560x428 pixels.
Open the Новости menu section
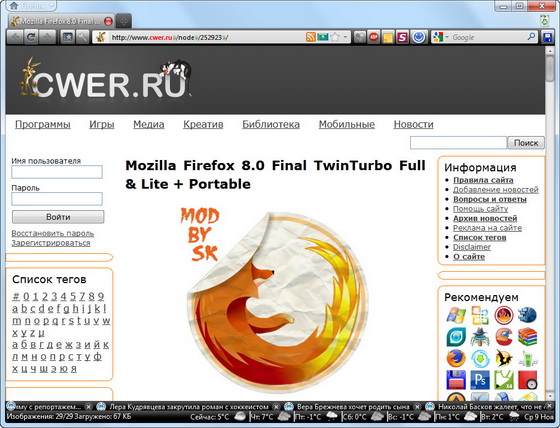413,124
